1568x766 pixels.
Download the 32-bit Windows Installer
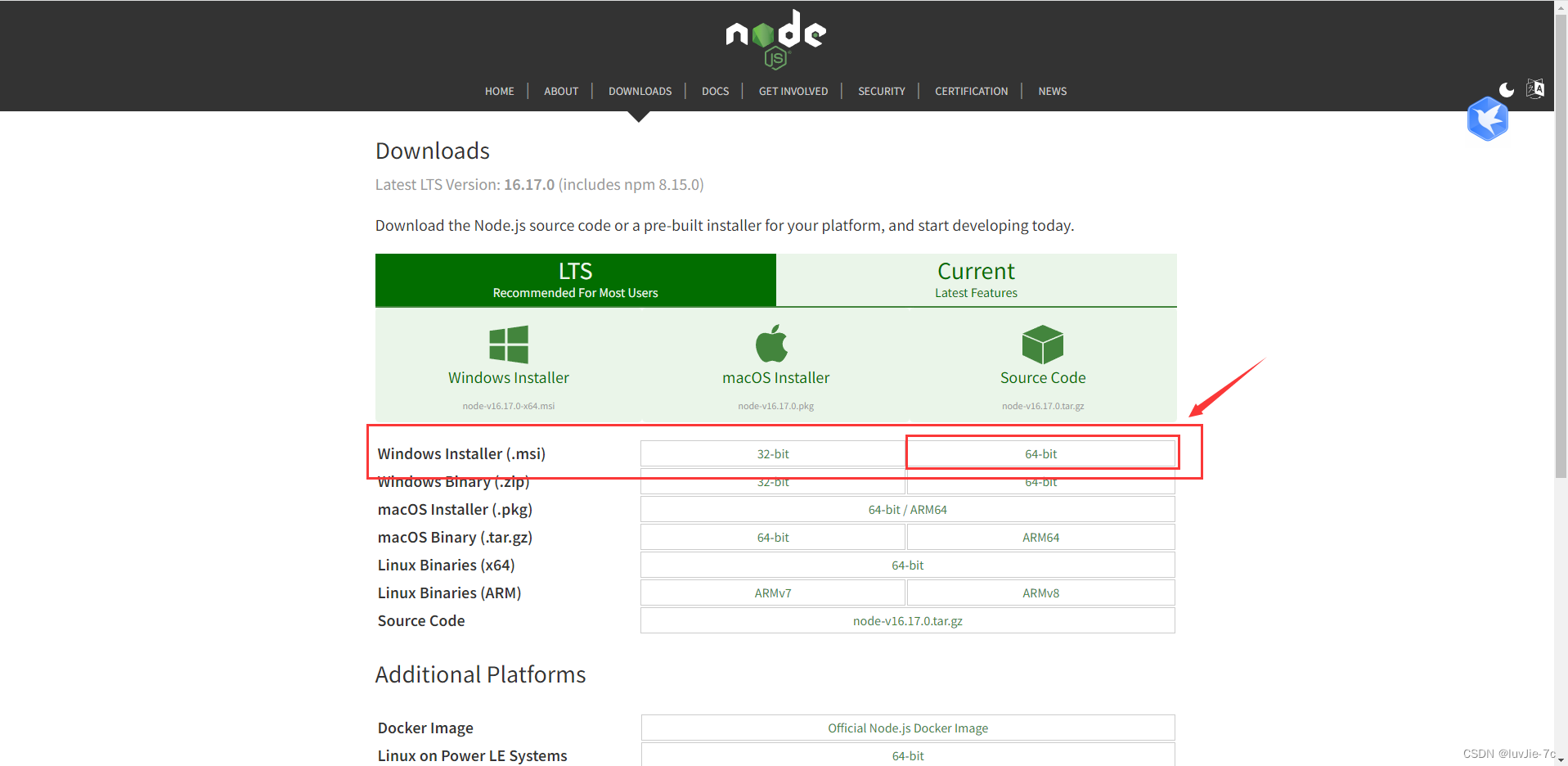pyautogui.click(x=772, y=453)
